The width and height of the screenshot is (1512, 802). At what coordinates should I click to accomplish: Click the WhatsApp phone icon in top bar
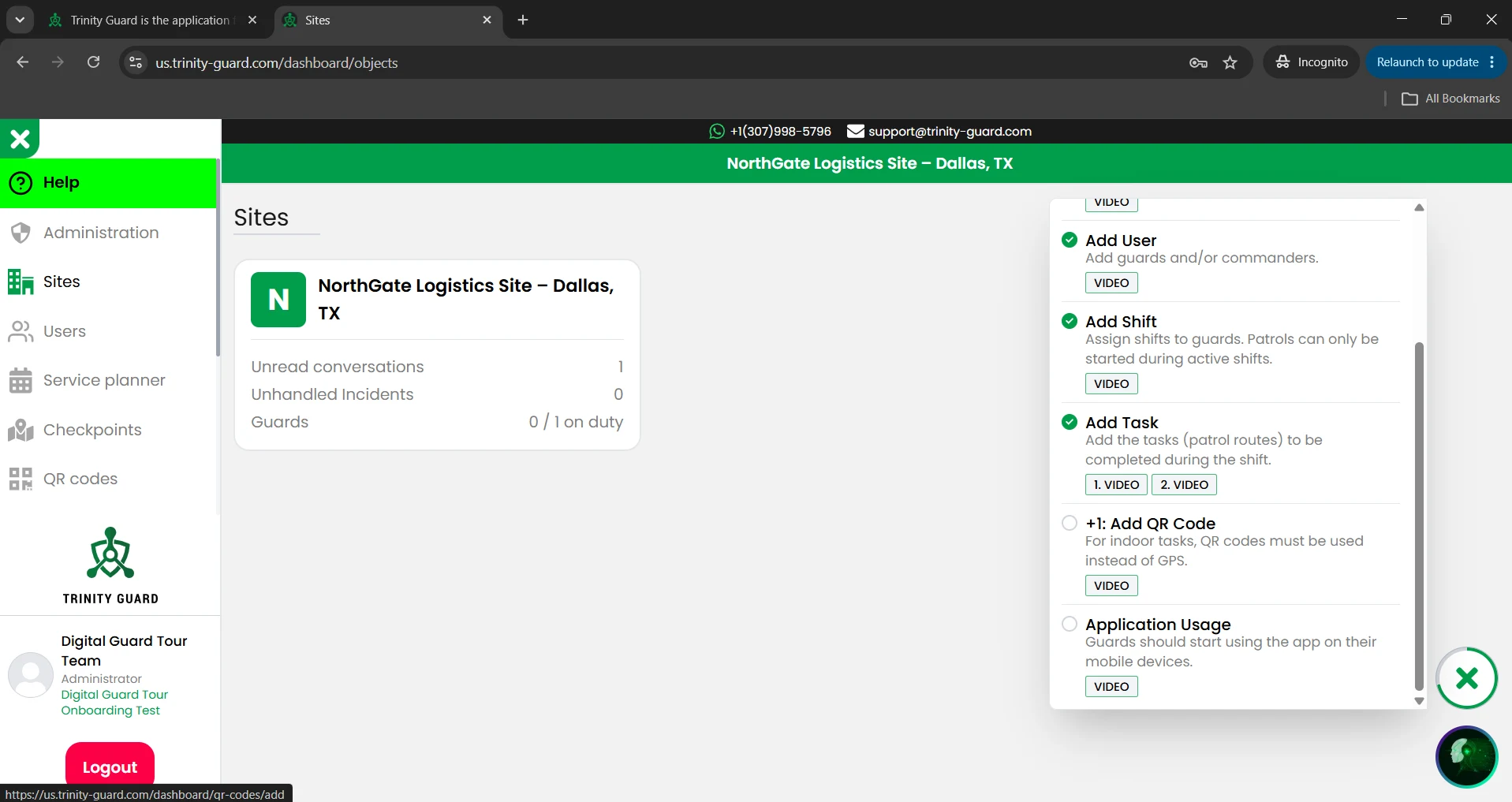click(716, 132)
